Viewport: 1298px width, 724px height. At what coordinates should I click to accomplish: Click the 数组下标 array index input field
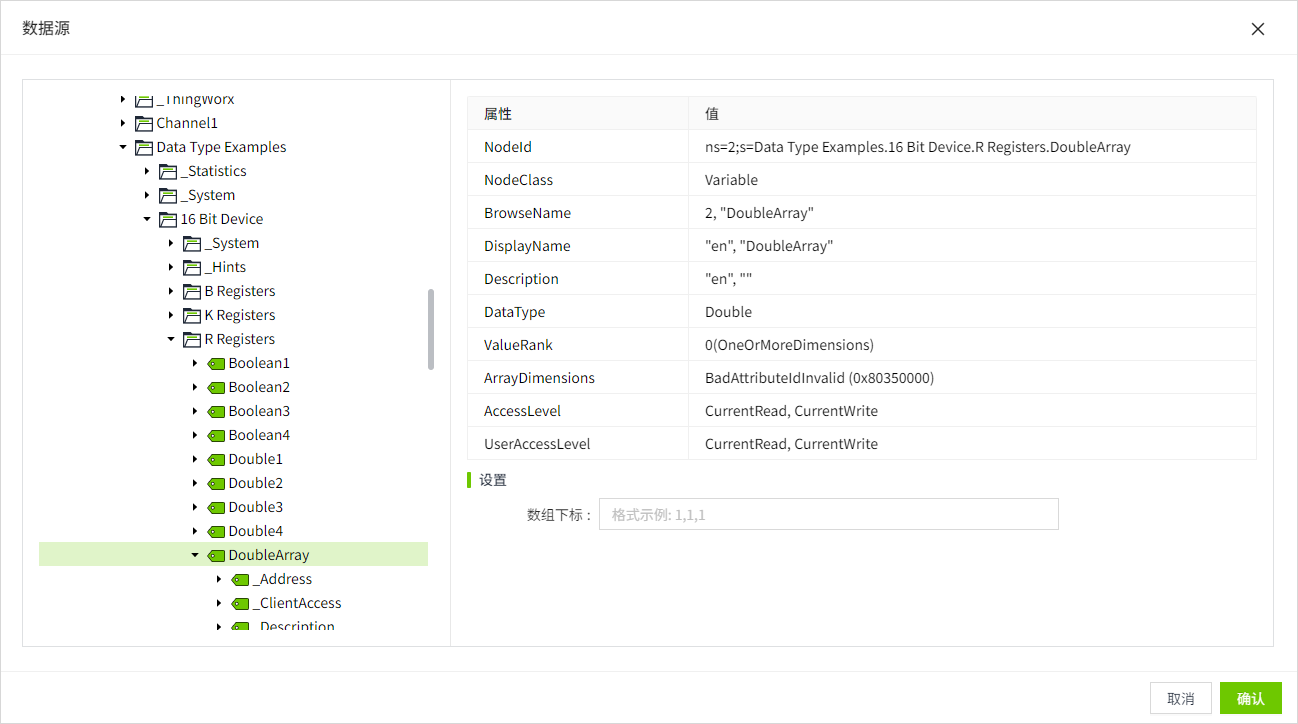click(x=828, y=514)
